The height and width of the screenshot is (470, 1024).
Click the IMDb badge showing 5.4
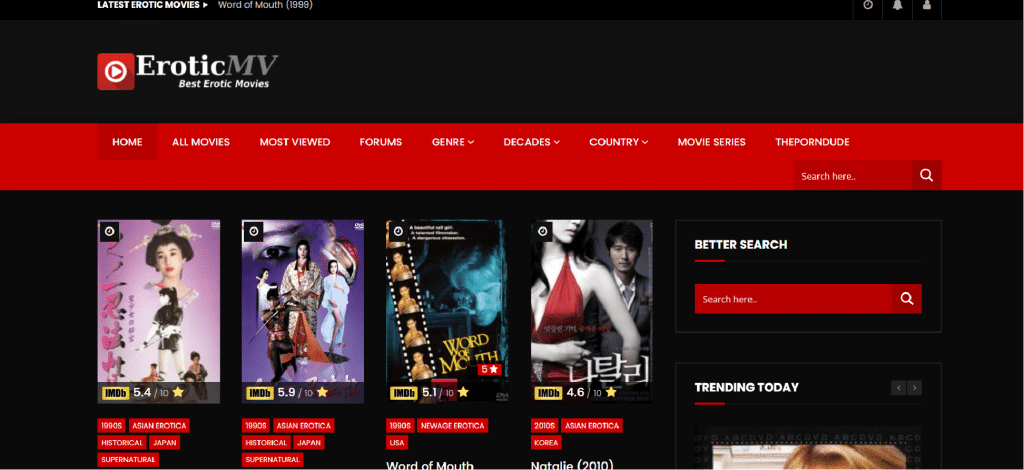(x=116, y=393)
